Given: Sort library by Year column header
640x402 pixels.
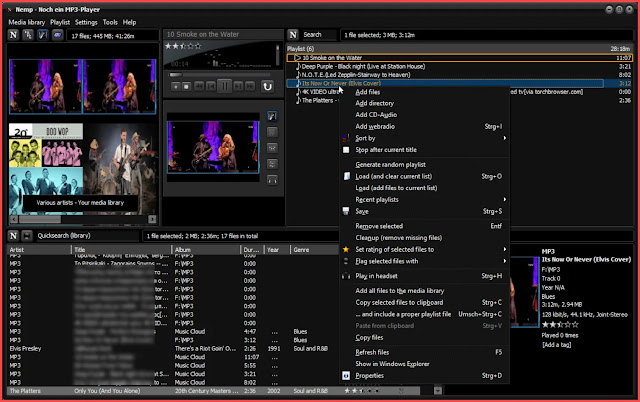Looking at the screenshot, I should 278,249.
